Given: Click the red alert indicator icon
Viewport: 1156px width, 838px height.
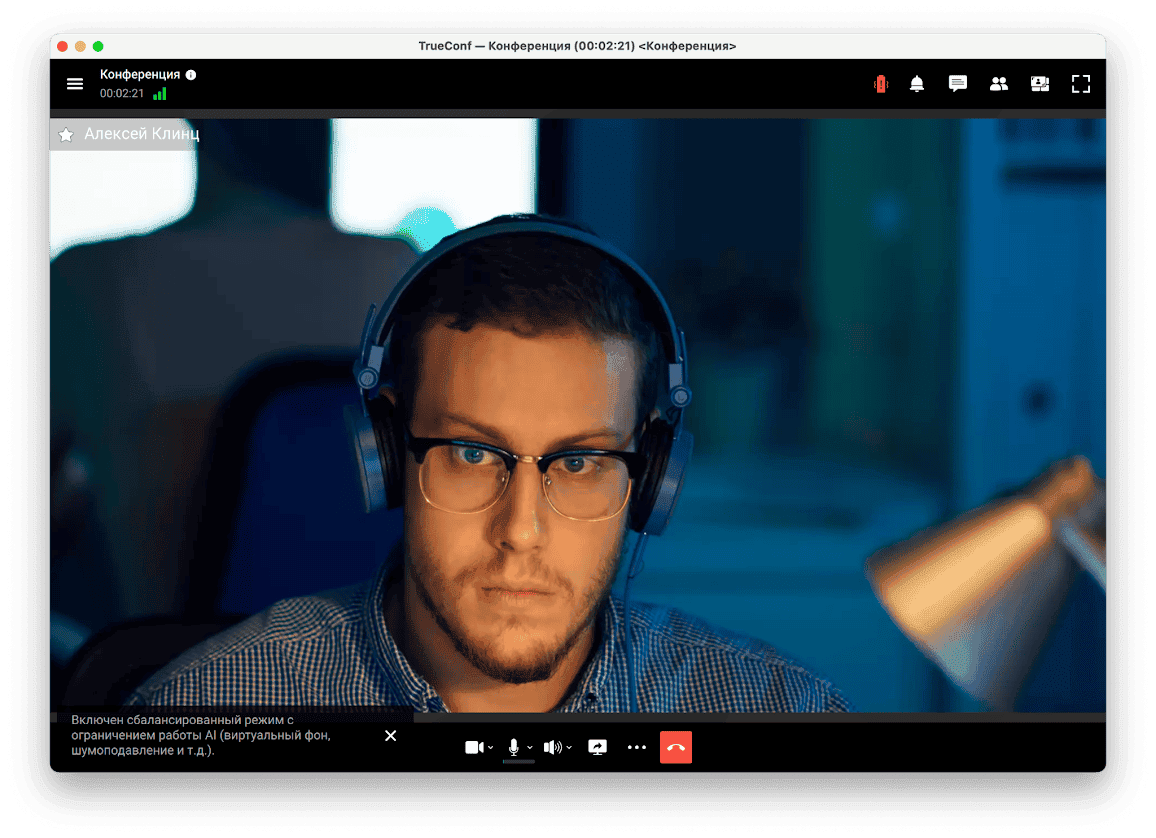Looking at the screenshot, I should tap(880, 84).
